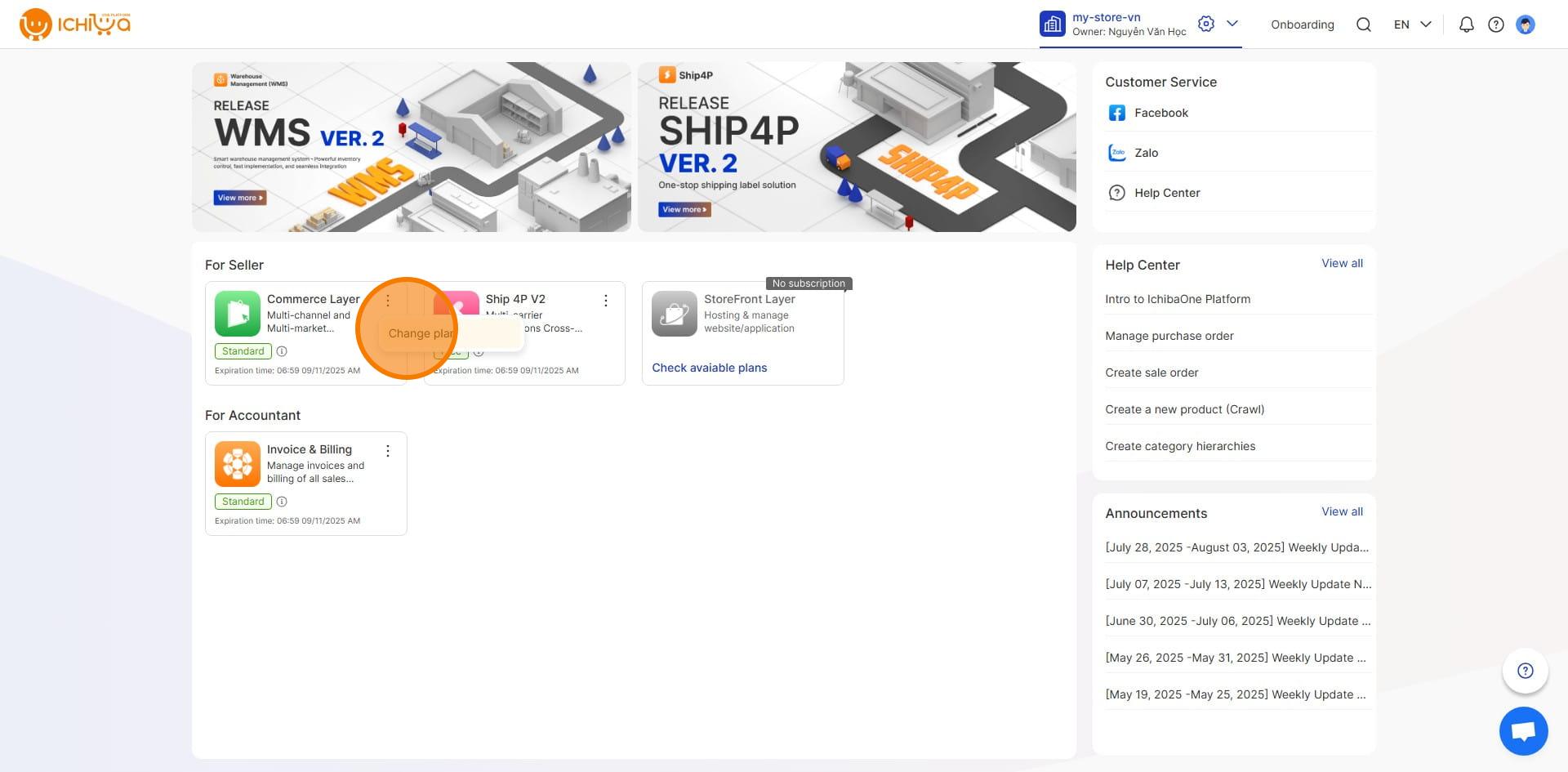Open Facebook customer service
Screen dimensions: 1568x772
[1238, 113]
